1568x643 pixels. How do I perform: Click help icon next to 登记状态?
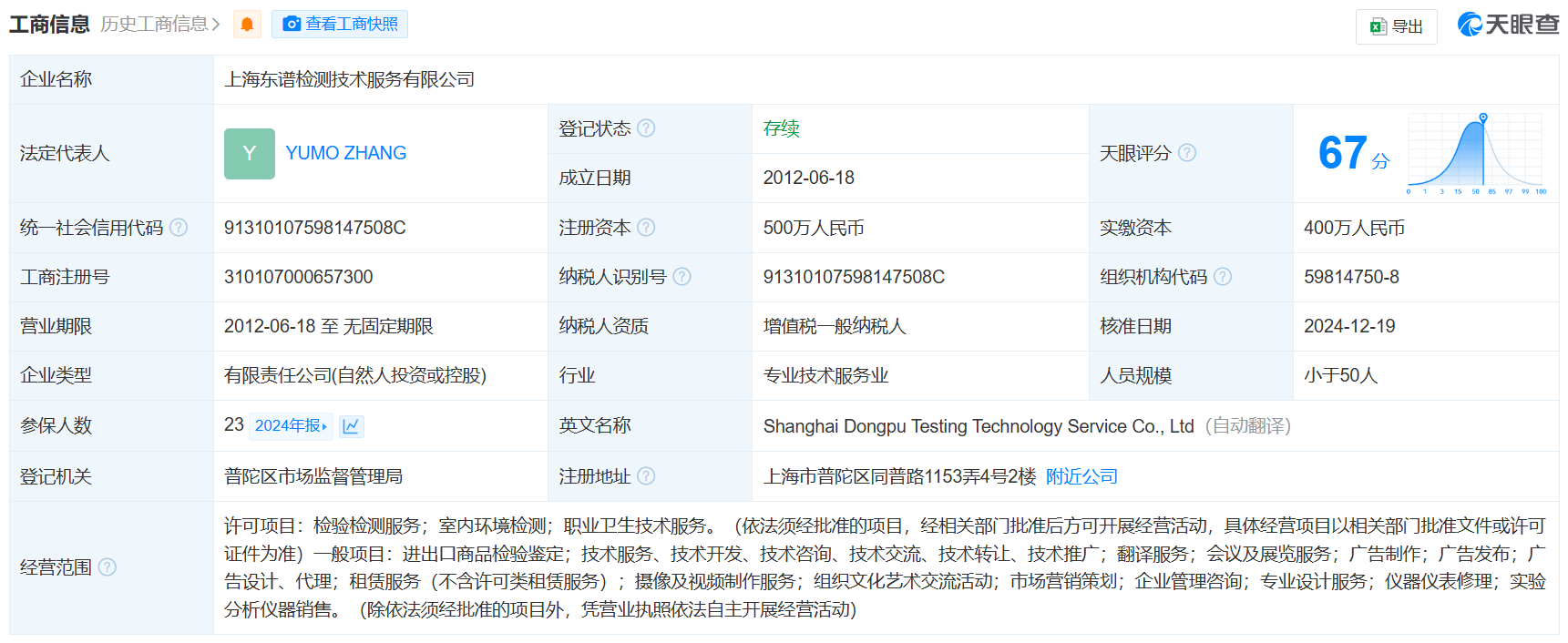click(646, 128)
